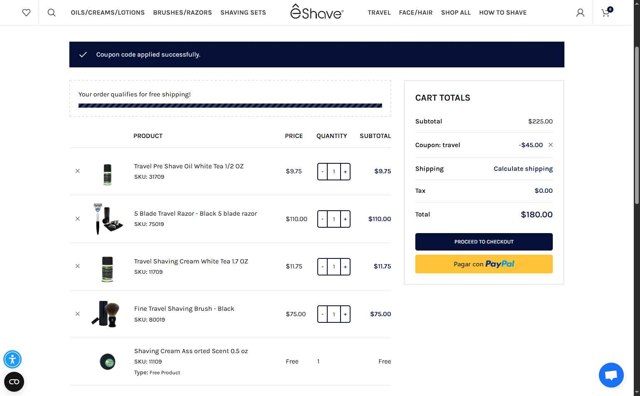640x396 pixels.
Task: Decrease Travel Pre Shave Oil quantity
Action: coord(322,171)
